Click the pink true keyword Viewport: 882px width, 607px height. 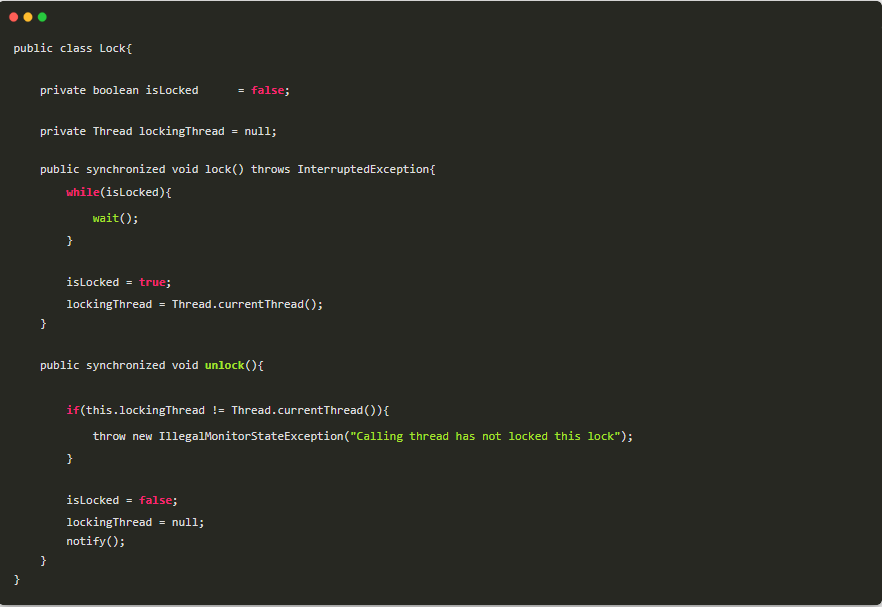[152, 282]
